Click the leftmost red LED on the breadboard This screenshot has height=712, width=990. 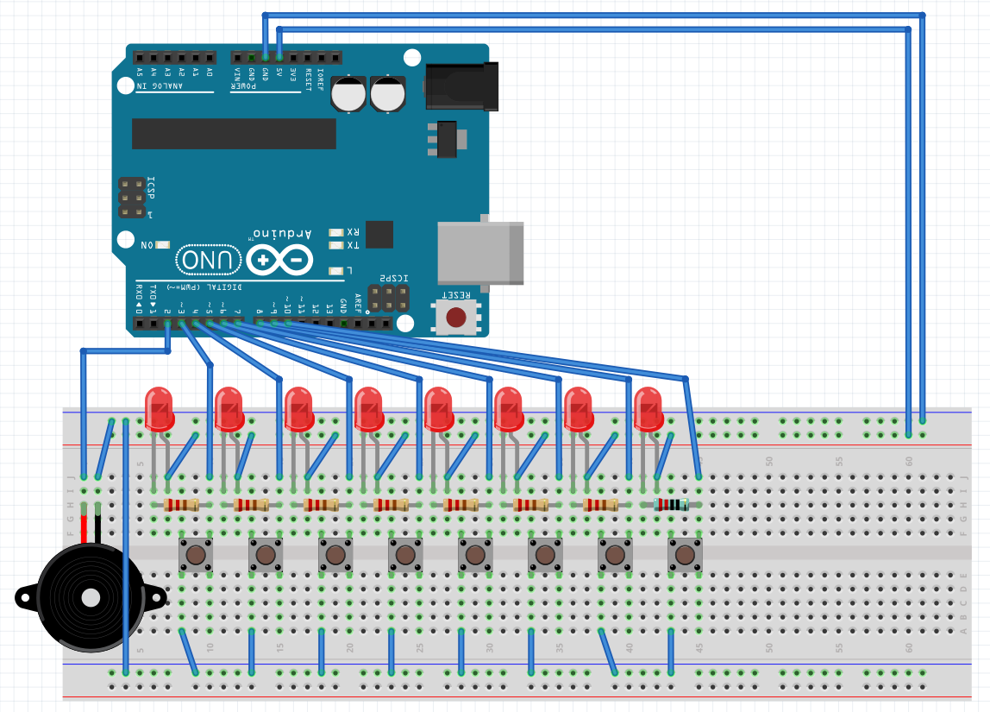tap(160, 410)
